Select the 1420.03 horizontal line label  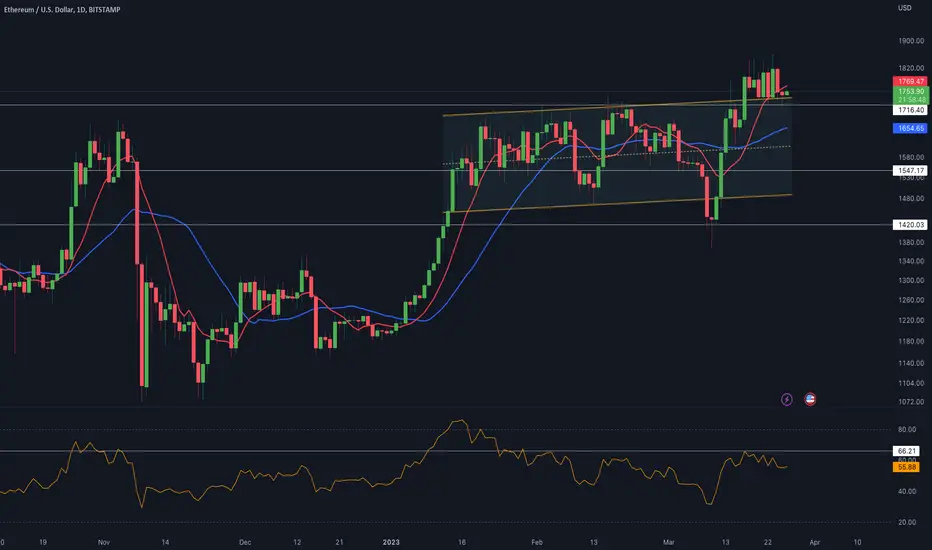click(910, 225)
